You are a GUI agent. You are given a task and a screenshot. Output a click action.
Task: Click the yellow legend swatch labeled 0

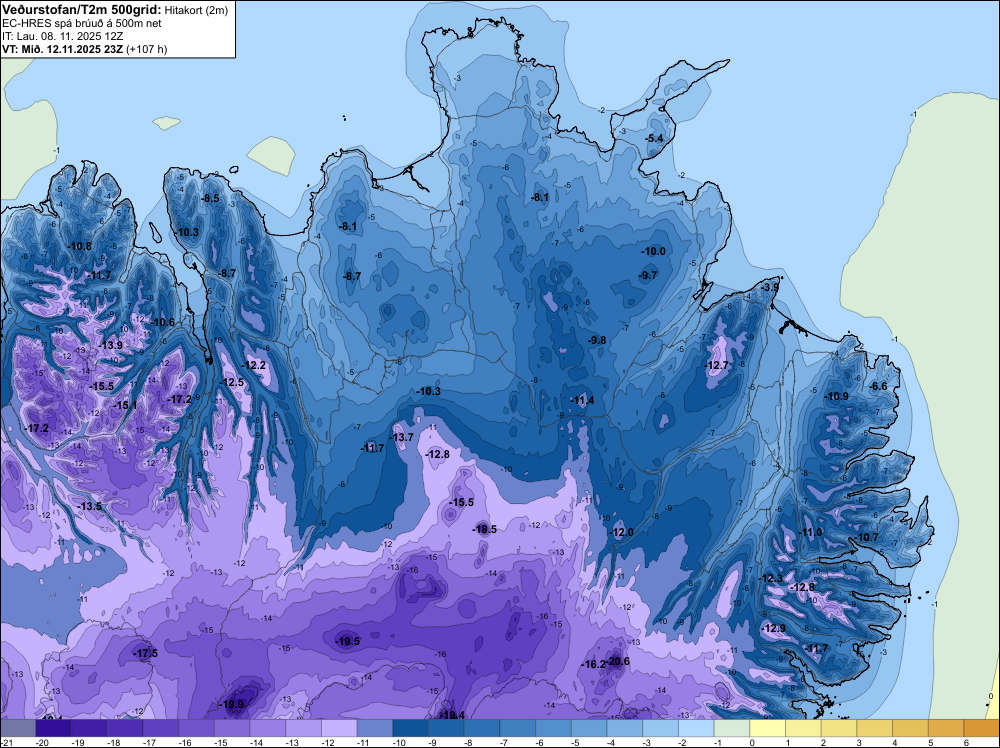tap(768, 728)
